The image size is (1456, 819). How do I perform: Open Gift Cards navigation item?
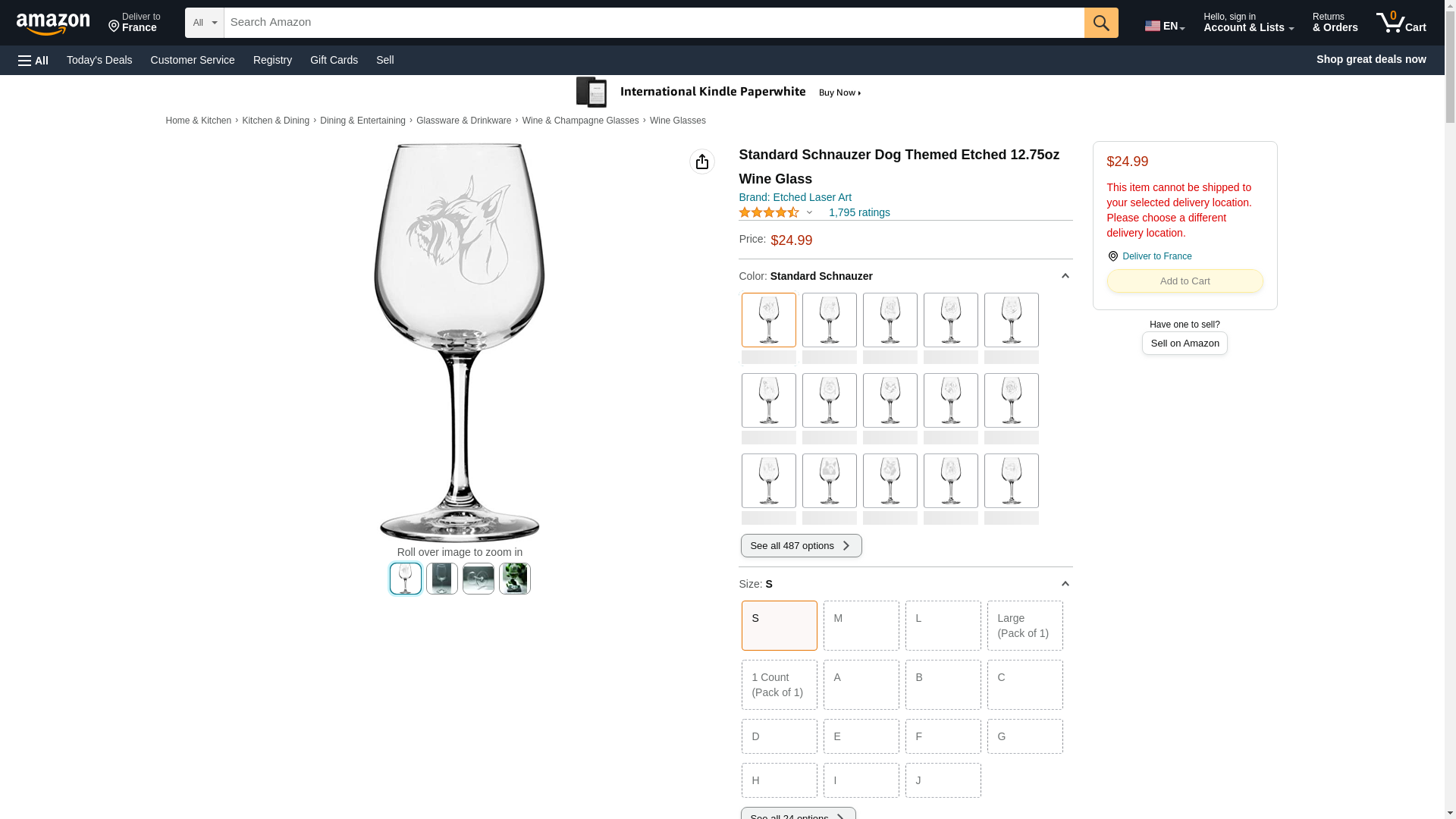334,60
